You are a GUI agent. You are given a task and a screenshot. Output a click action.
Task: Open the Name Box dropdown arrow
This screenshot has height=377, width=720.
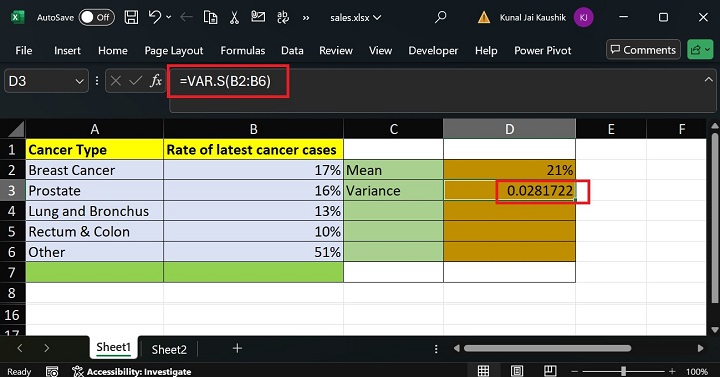[79, 81]
